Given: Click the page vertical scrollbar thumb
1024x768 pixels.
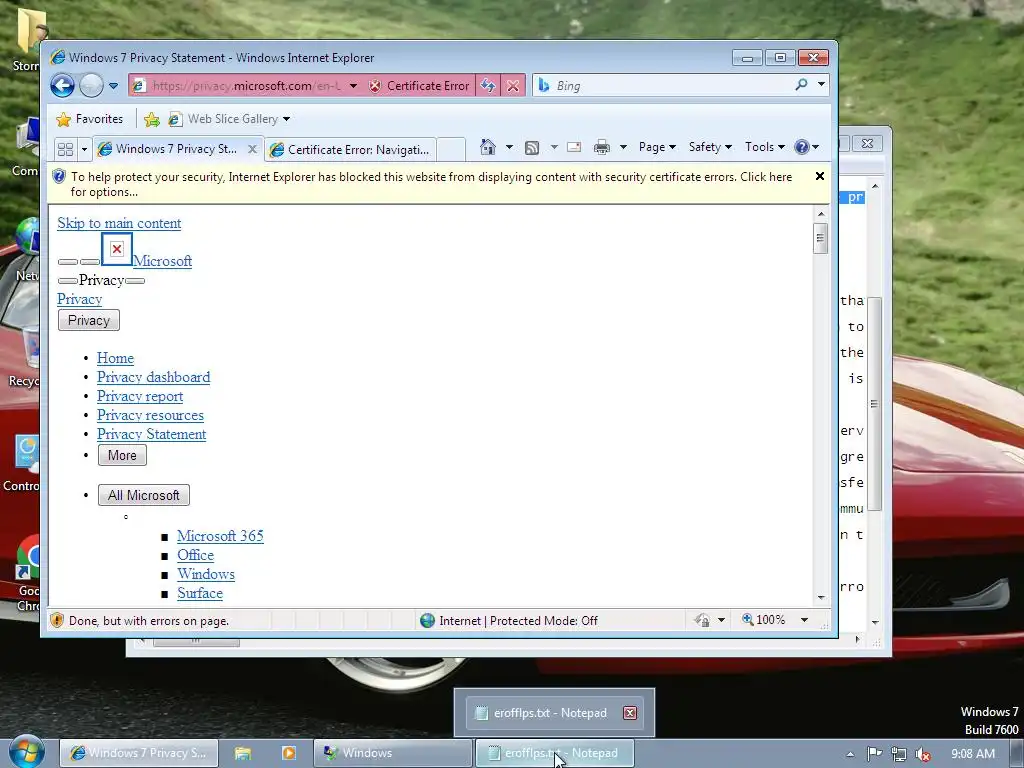Looking at the screenshot, I should 821,238.
